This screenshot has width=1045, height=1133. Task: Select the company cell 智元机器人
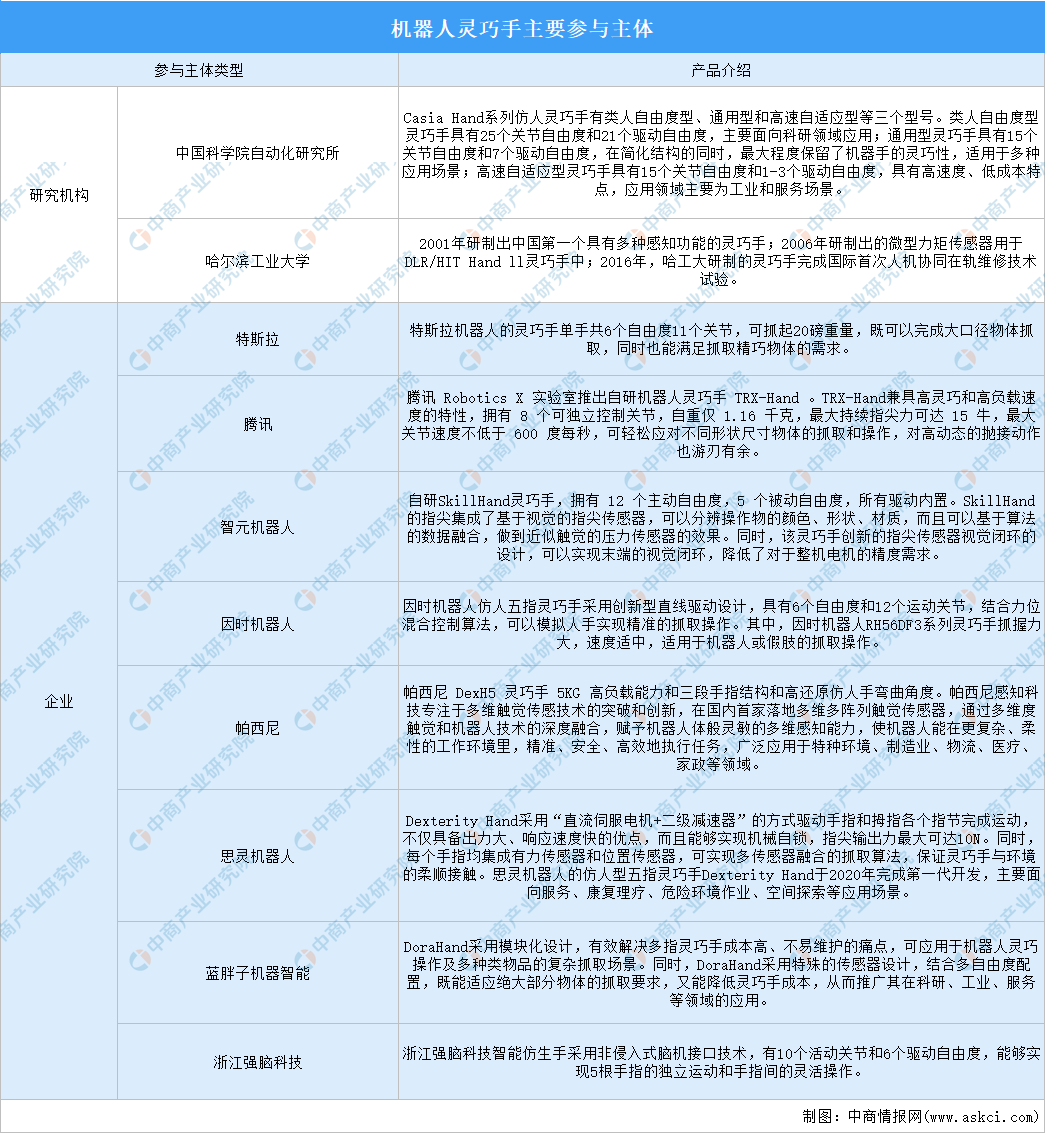click(258, 527)
